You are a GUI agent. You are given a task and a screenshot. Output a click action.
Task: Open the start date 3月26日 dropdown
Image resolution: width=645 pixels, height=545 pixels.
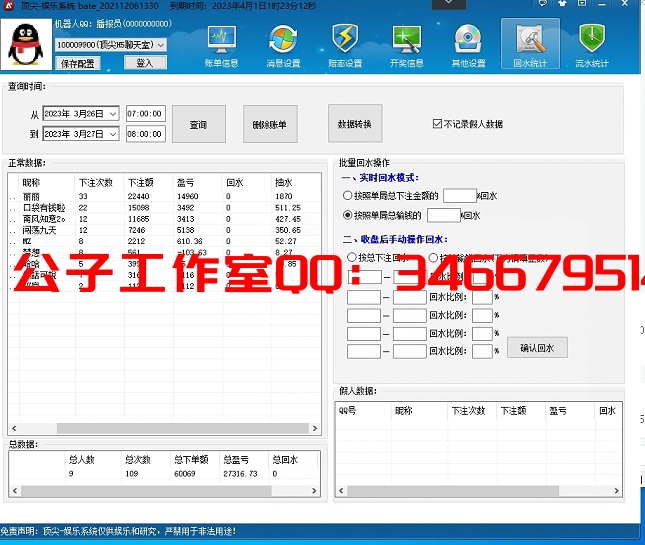pos(113,114)
